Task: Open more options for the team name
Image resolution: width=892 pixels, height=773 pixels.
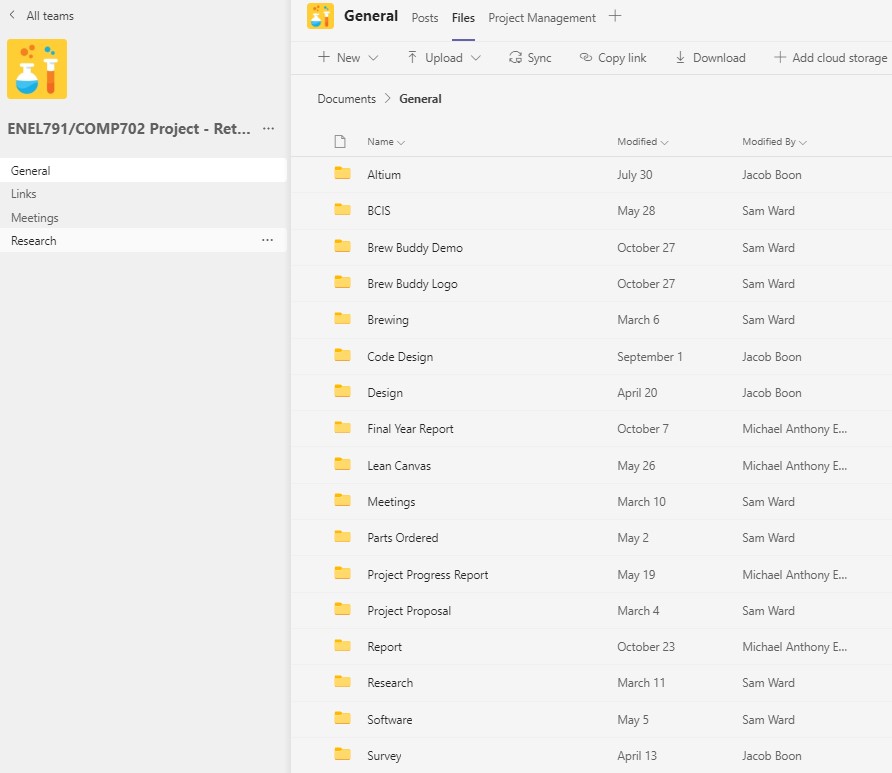Action: click(268, 129)
